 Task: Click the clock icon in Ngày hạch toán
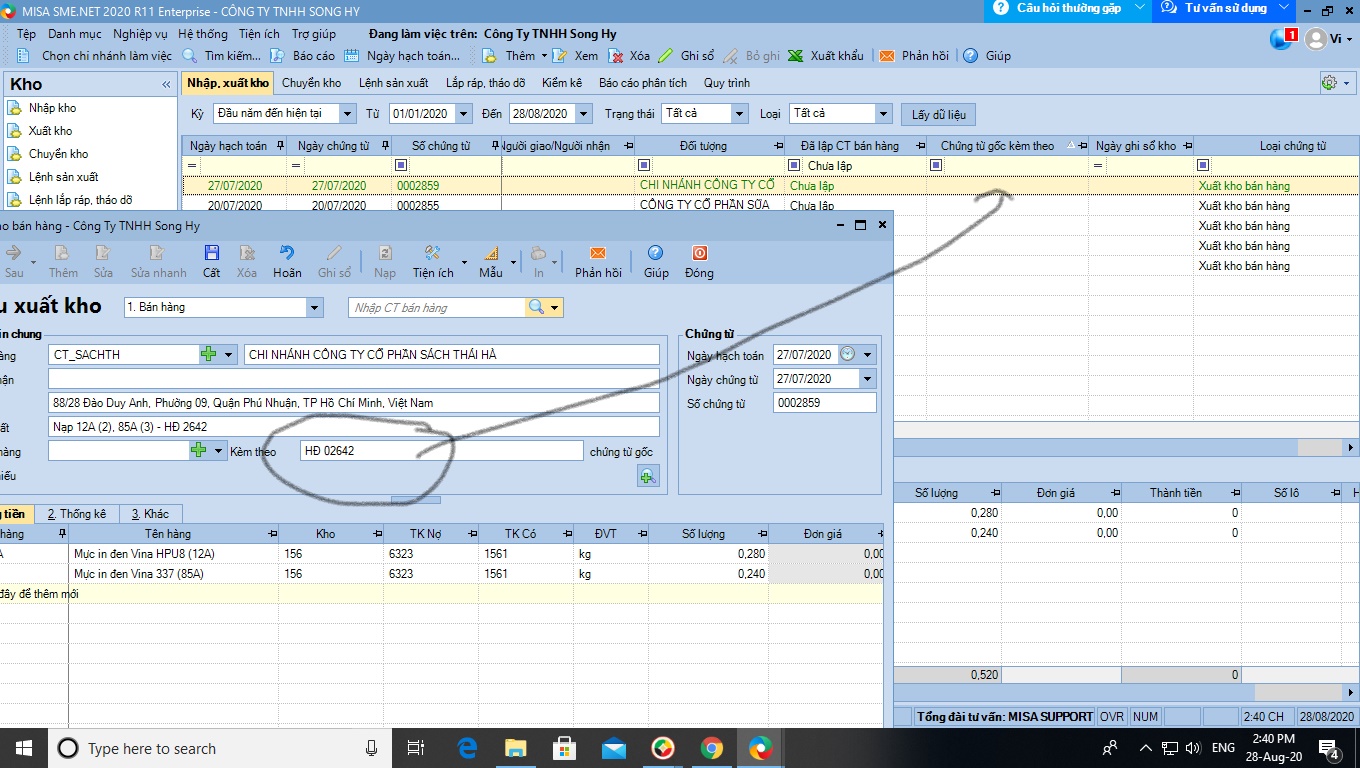tap(848, 354)
